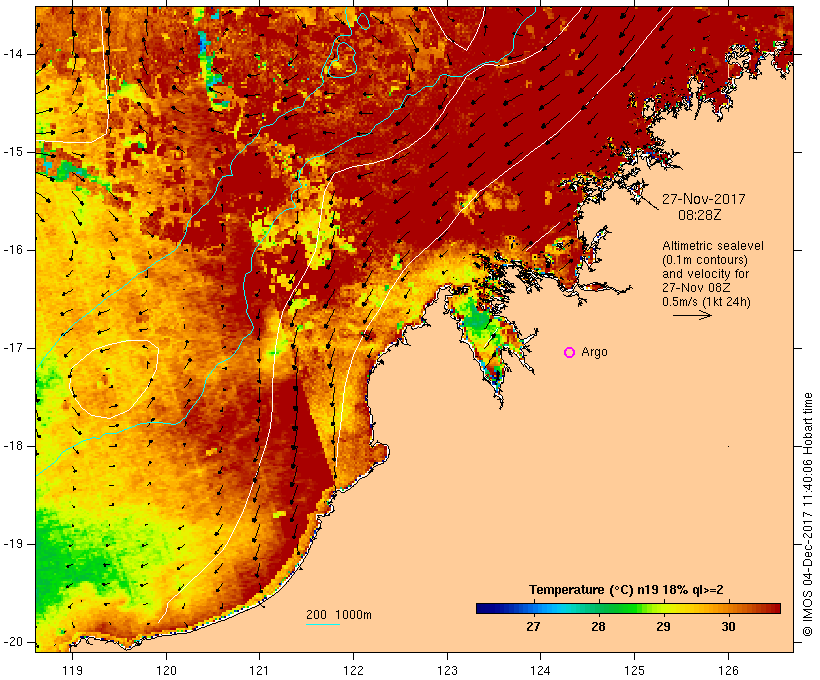Click the 'Temperature (°C) n19 18% ql>=2' title
This screenshot has width=820, height=680.
tap(626, 590)
